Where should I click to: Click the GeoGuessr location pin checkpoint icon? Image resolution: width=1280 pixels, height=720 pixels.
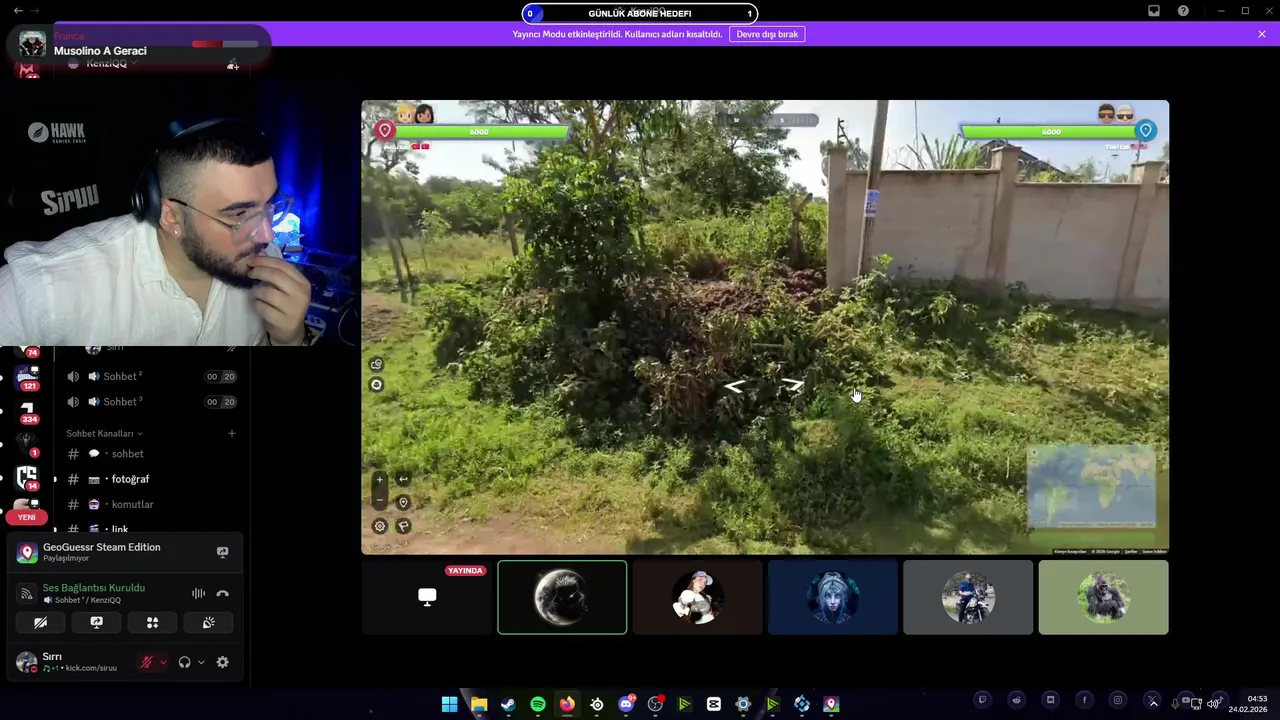click(x=403, y=503)
